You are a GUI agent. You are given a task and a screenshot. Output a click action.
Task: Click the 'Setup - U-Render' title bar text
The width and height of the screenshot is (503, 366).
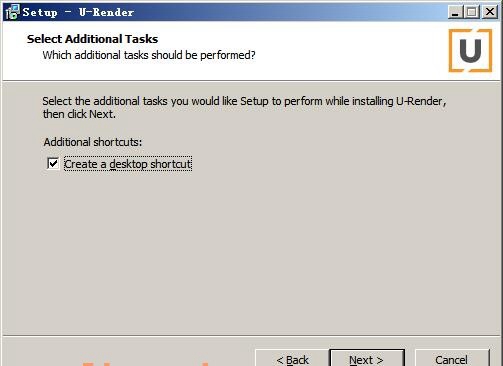78,12
